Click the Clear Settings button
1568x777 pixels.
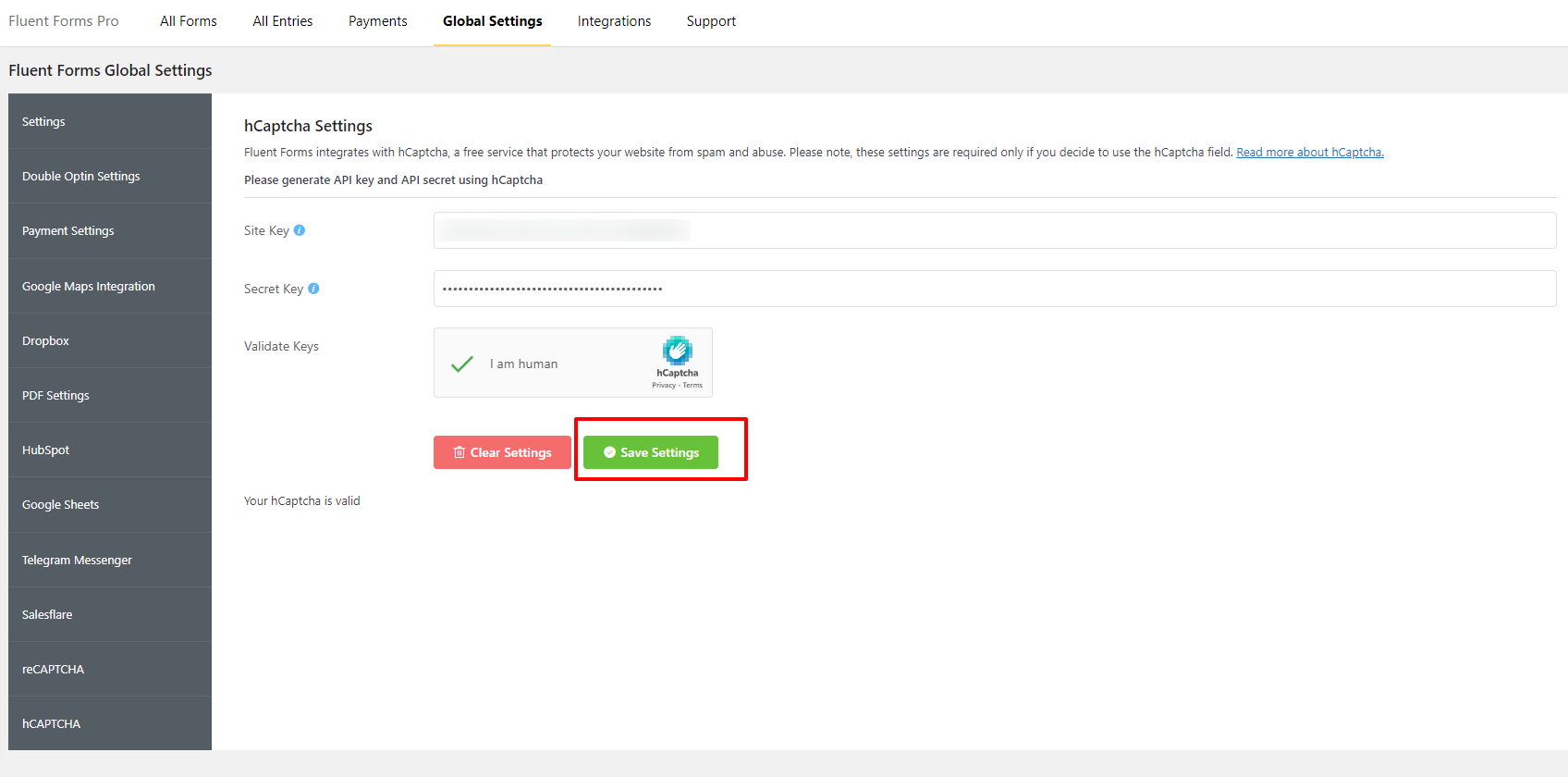coord(502,452)
